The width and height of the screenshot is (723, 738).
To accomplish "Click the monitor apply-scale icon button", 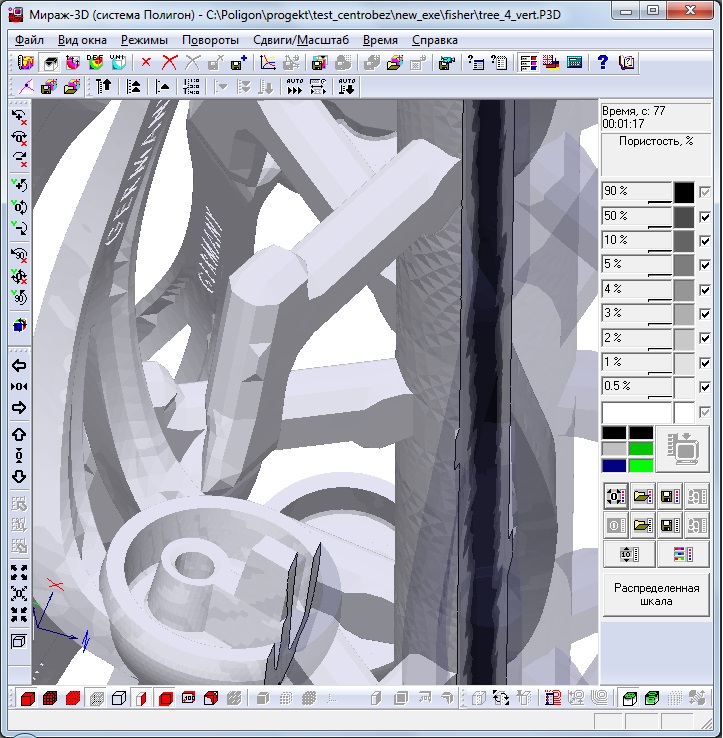I will pyautogui.click(x=683, y=449).
